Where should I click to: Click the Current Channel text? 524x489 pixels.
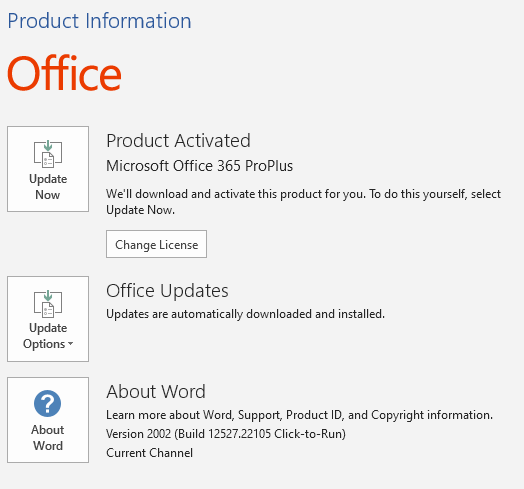(x=149, y=453)
